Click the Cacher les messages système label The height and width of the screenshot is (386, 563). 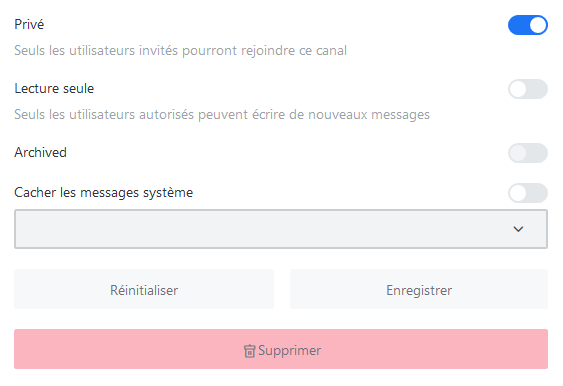104,192
